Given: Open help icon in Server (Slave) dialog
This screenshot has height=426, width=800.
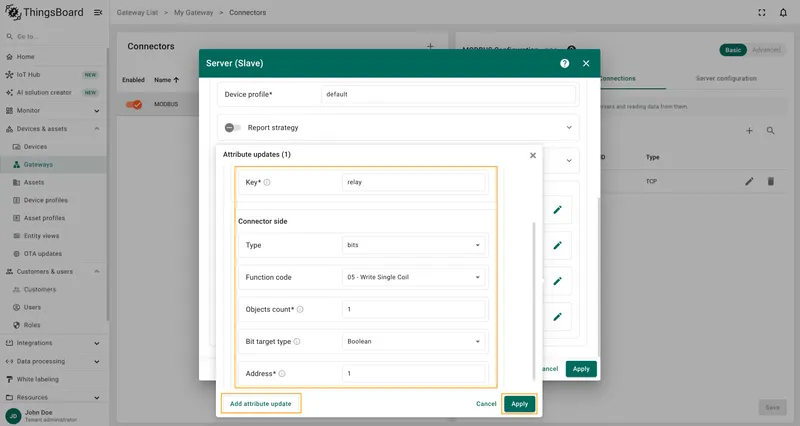Looking at the screenshot, I should [564, 63].
